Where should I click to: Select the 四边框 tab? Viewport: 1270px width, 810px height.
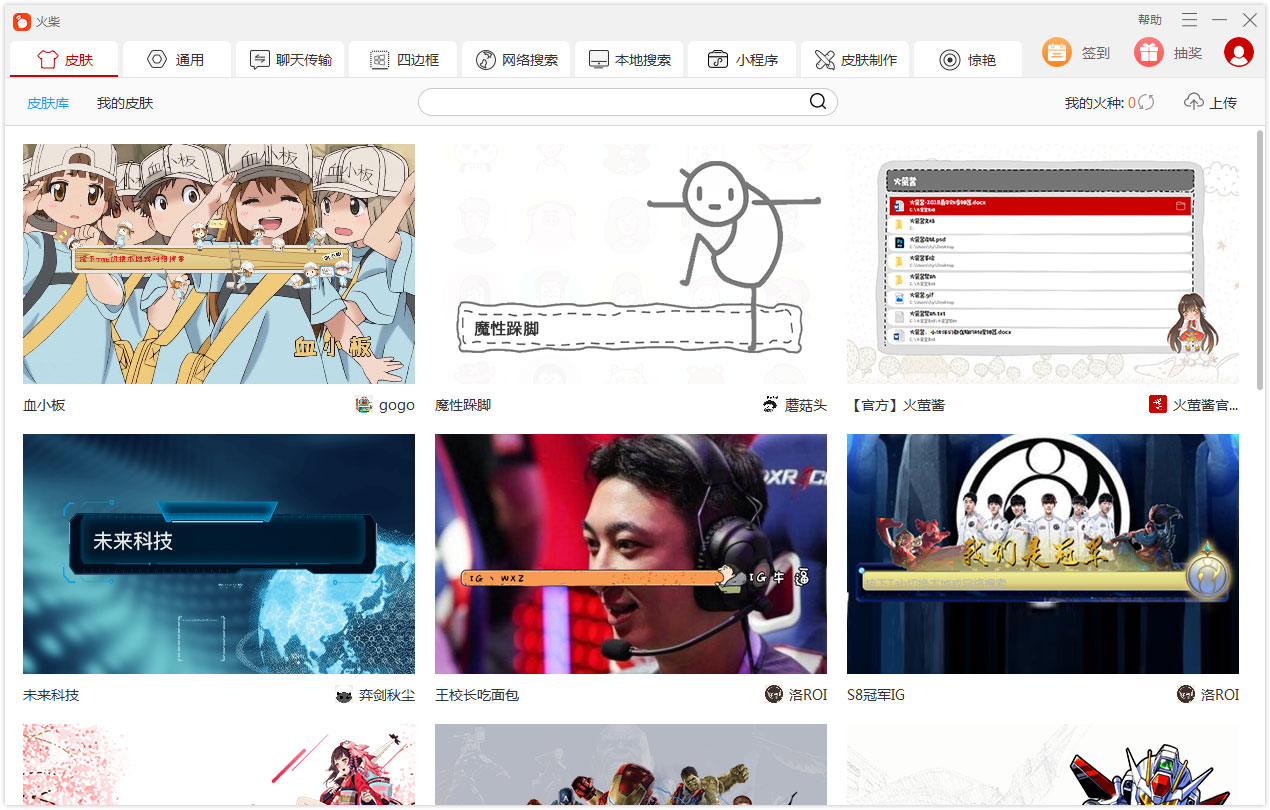tap(403, 59)
